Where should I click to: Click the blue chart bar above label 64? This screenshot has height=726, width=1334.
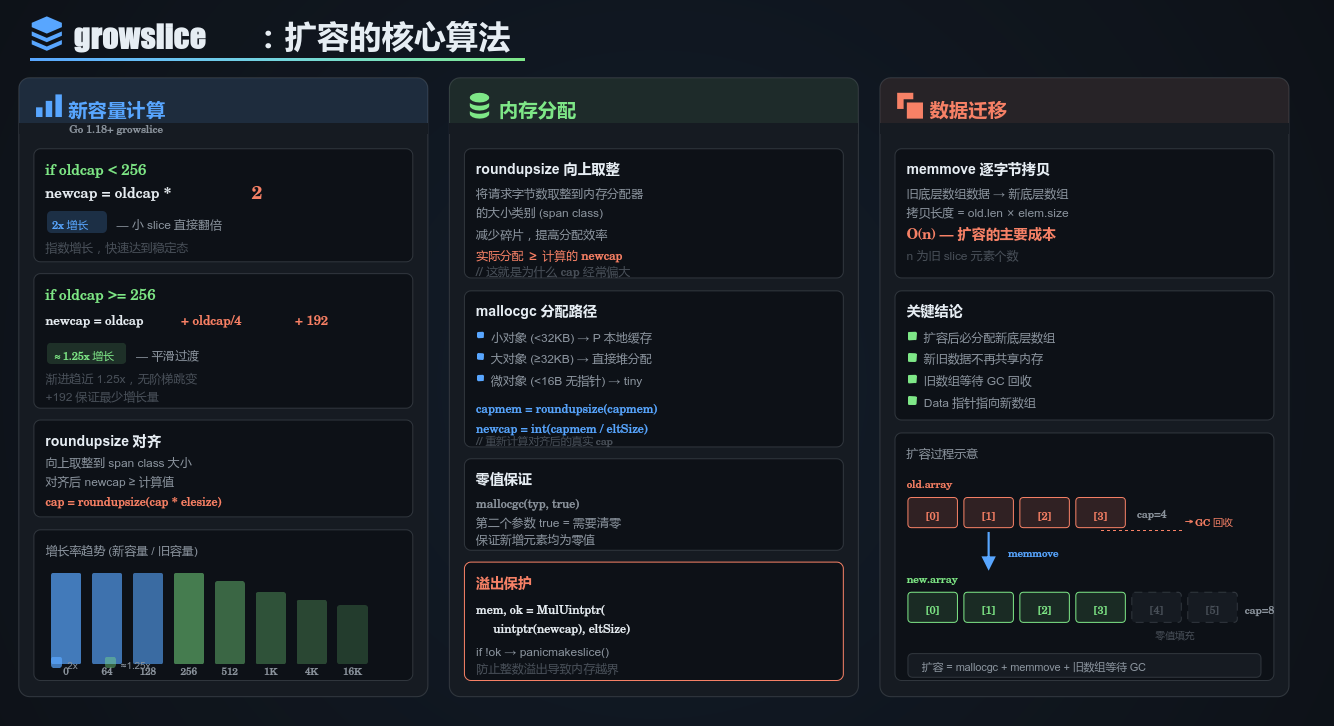[107, 618]
